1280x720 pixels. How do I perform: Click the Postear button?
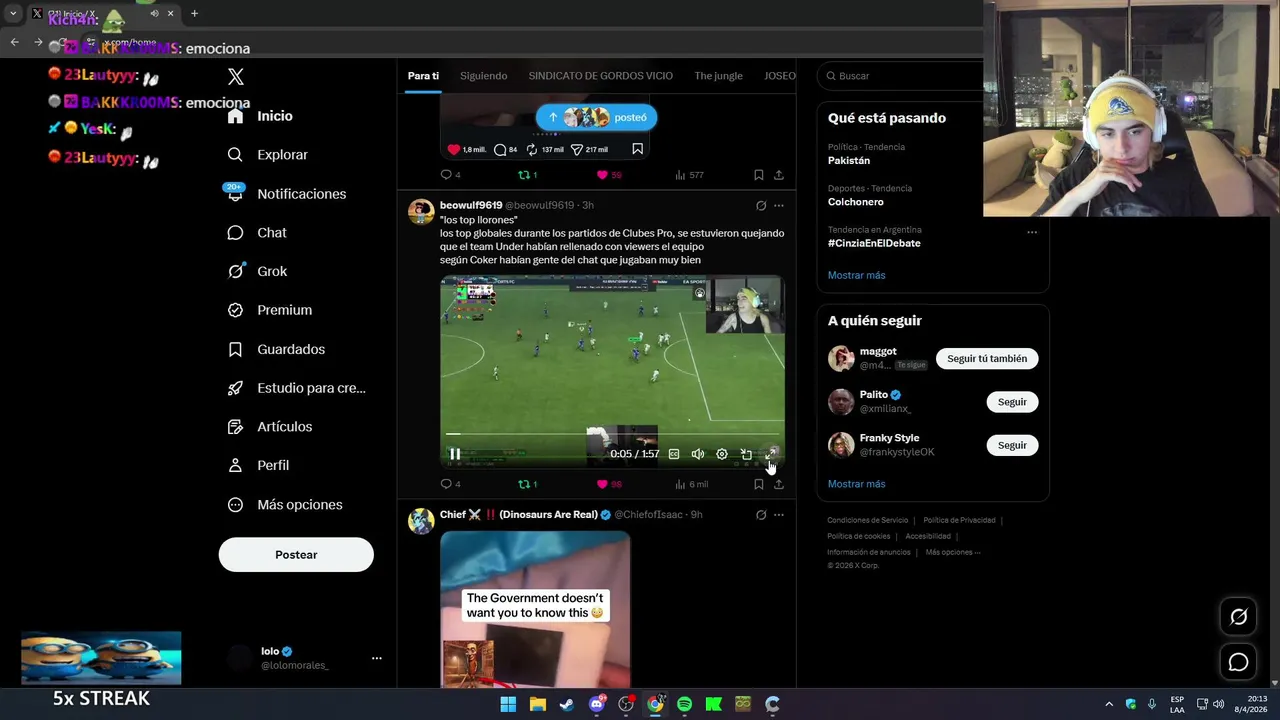pos(296,555)
